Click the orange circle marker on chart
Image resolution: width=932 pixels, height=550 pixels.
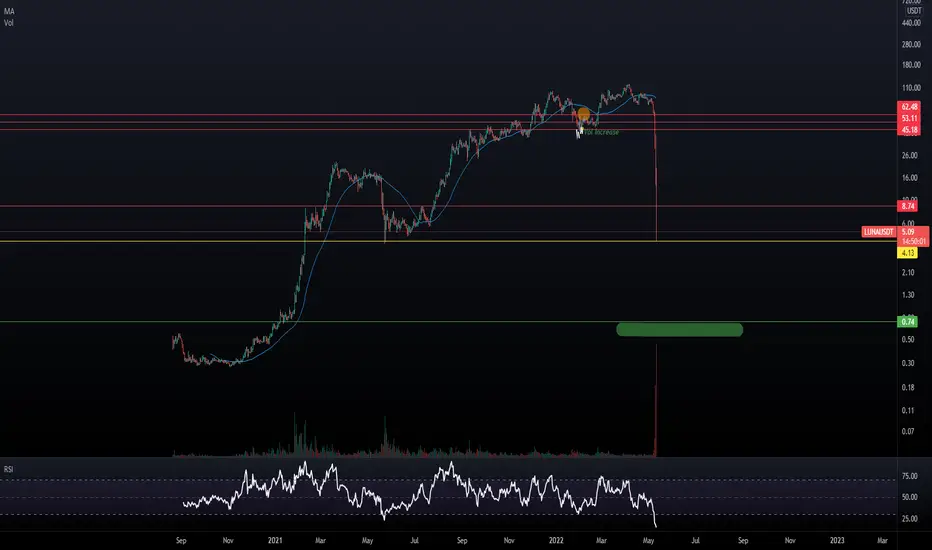coord(584,113)
